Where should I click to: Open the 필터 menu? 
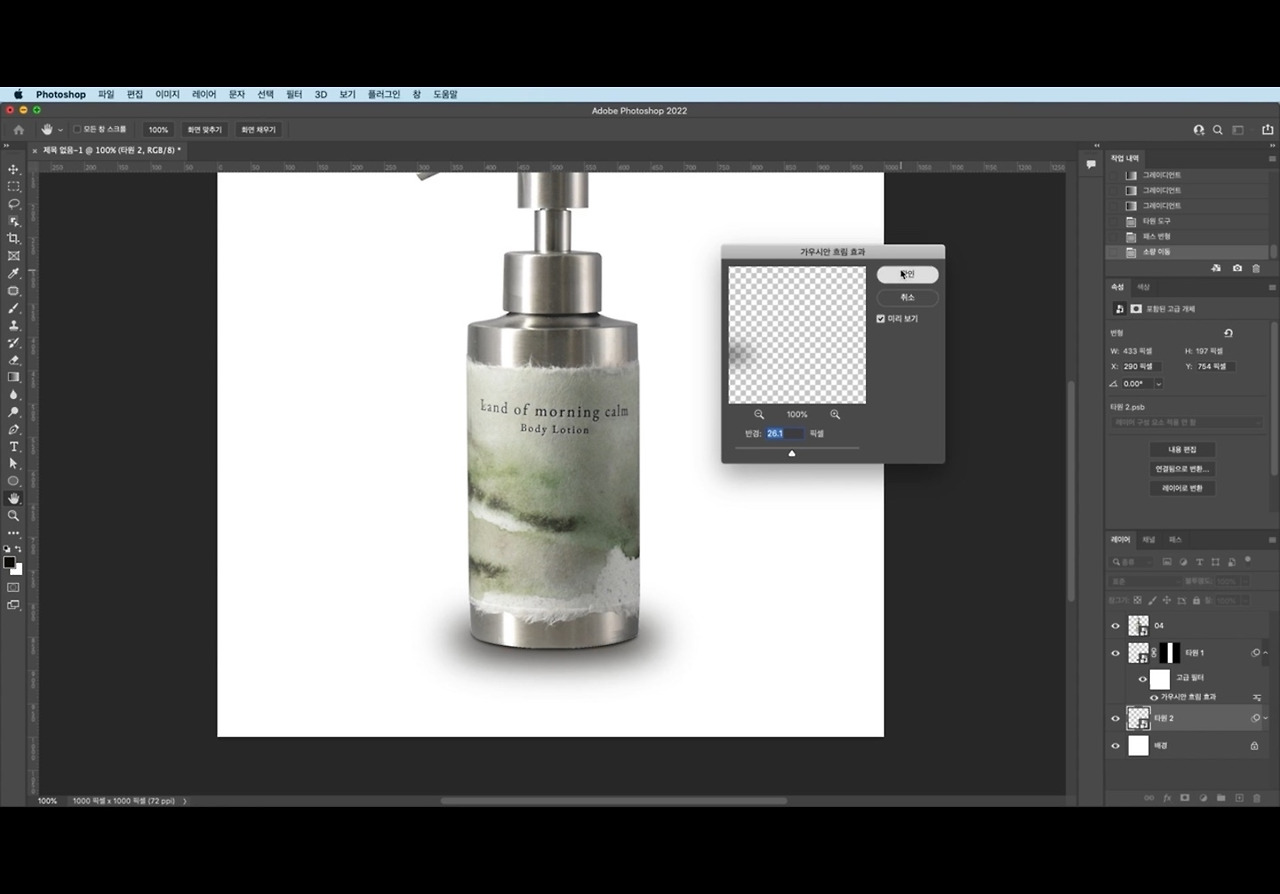pos(294,95)
